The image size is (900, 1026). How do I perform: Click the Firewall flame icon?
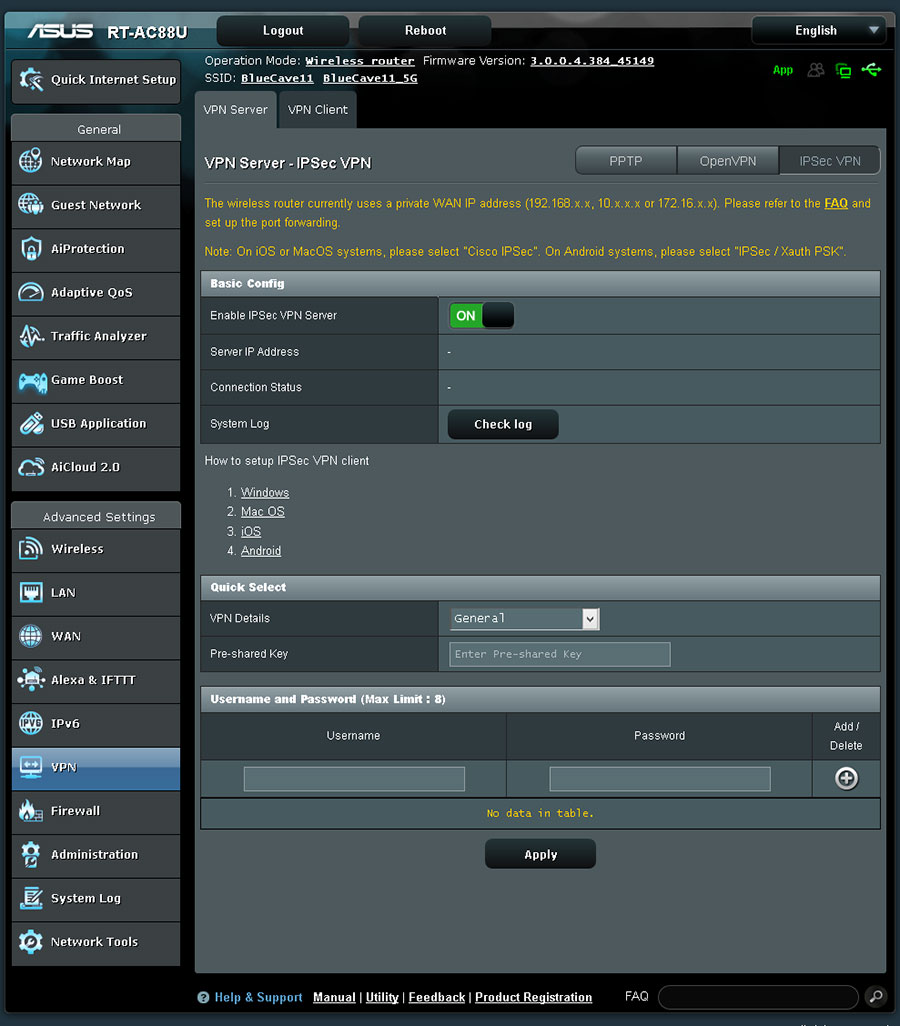click(x=31, y=811)
